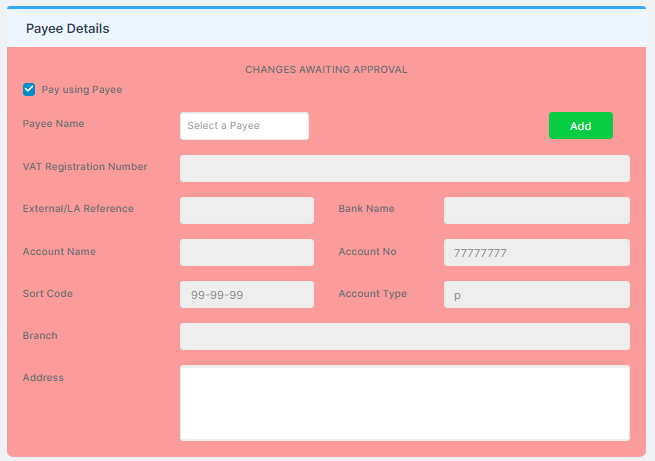Click the Account Type label
The image size is (655, 461).
tap(373, 294)
